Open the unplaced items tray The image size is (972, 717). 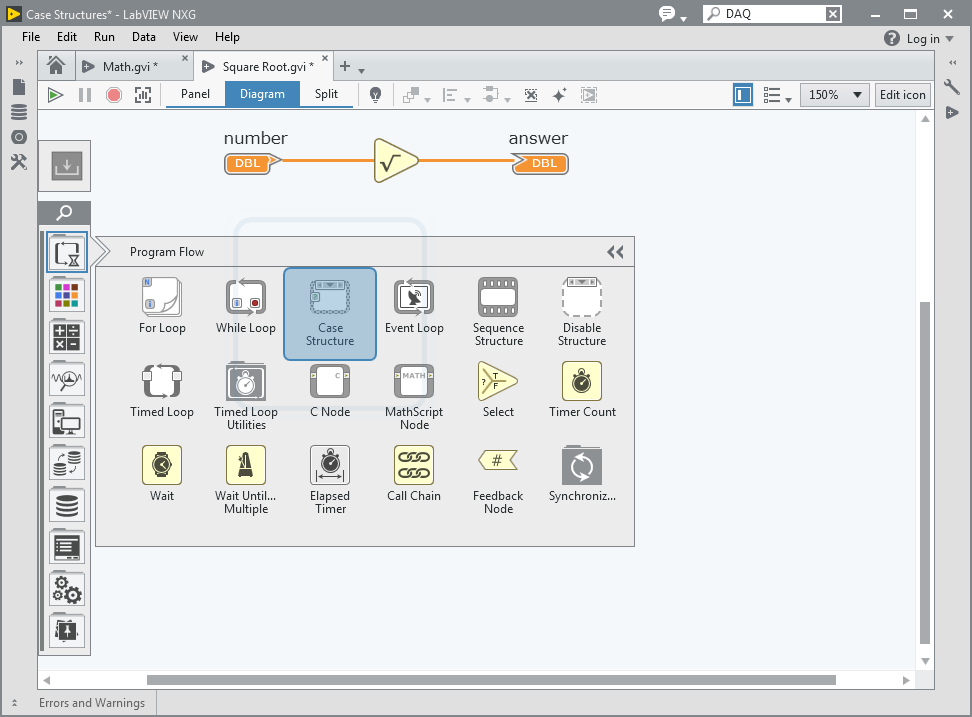(x=65, y=166)
